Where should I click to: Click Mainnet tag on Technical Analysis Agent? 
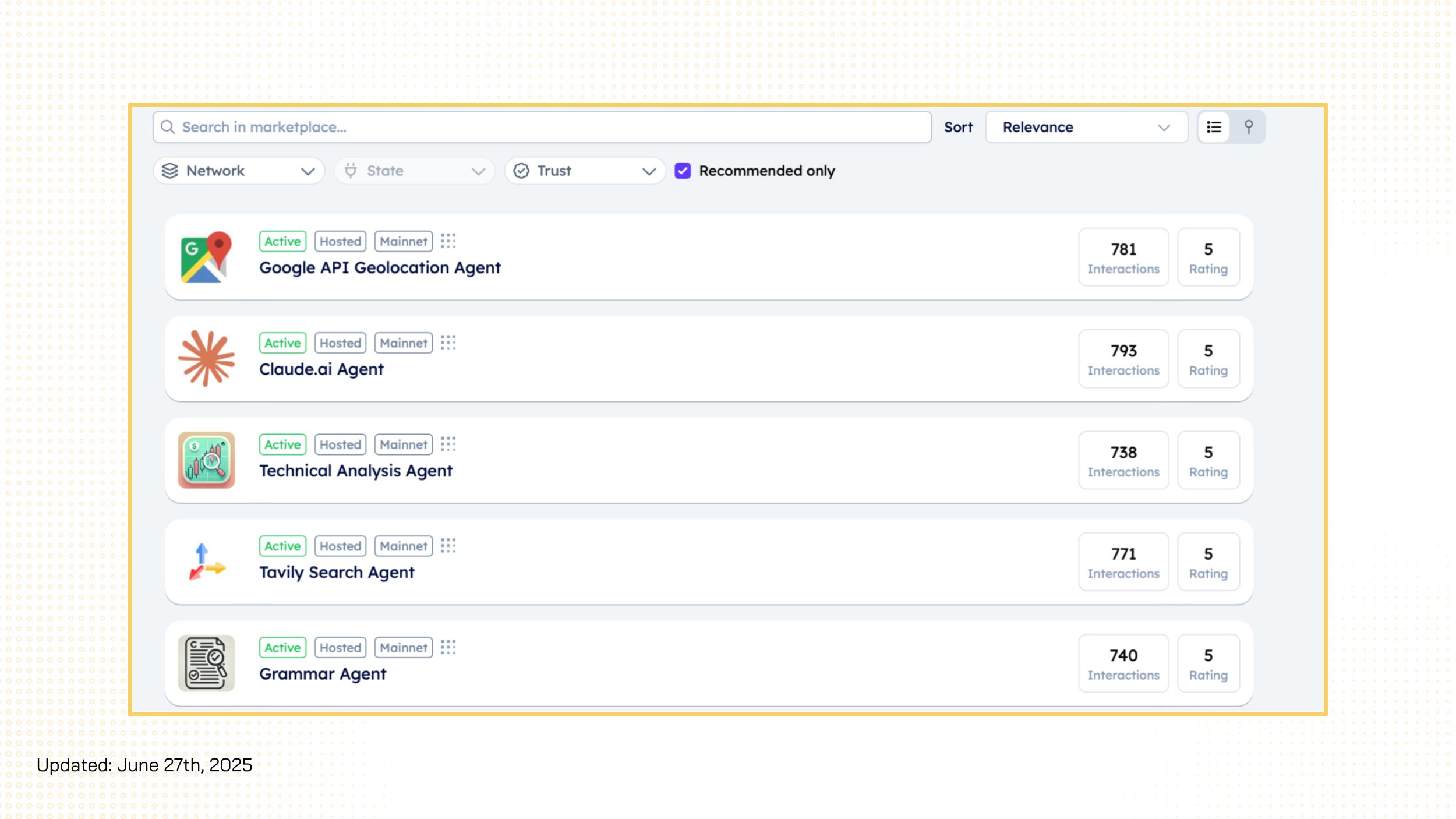(404, 444)
